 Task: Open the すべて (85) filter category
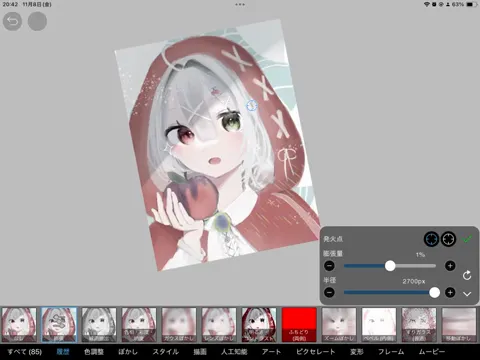pos(25,352)
